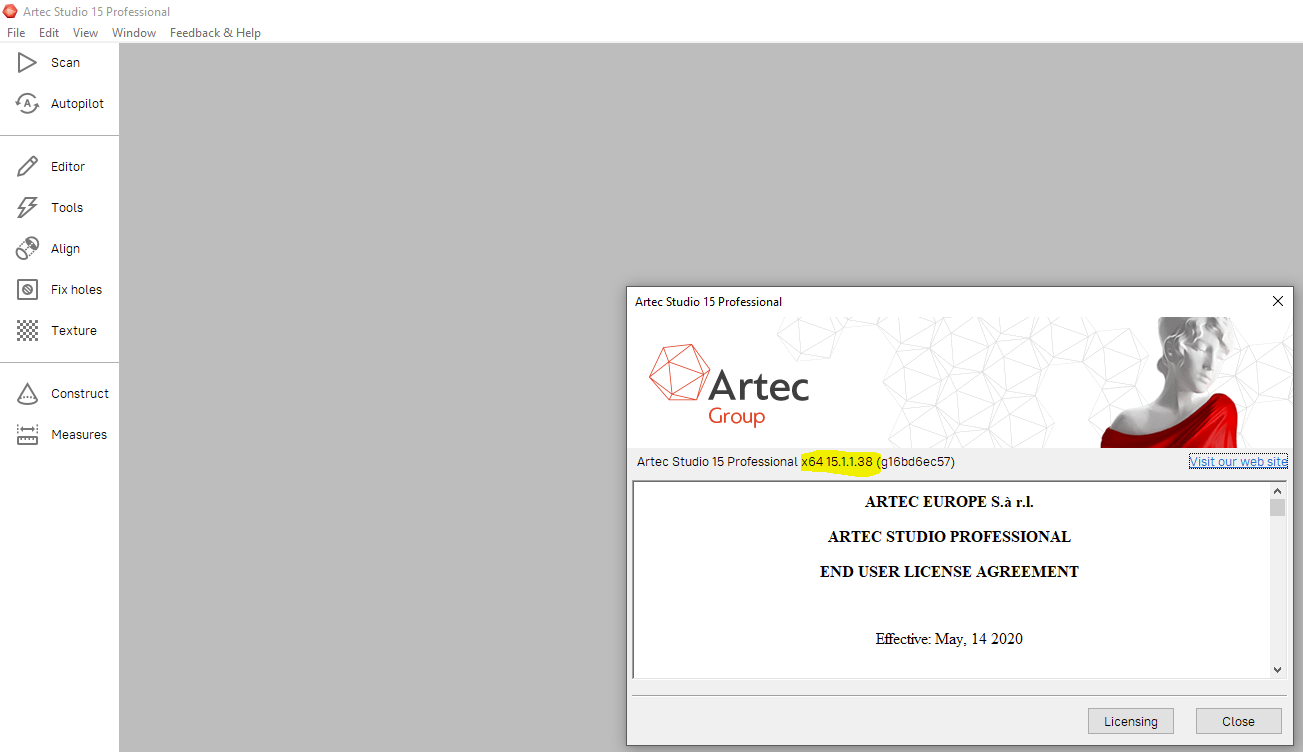Image resolution: width=1303 pixels, height=752 pixels.
Task: Open the Texture checkerboard icon
Action: (27, 331)
